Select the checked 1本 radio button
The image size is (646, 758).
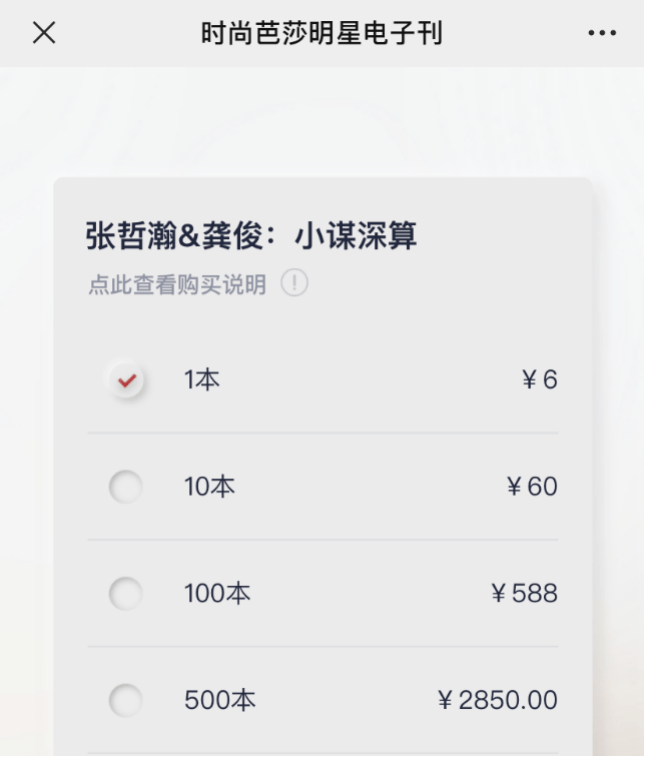click(x=126, y=381)
